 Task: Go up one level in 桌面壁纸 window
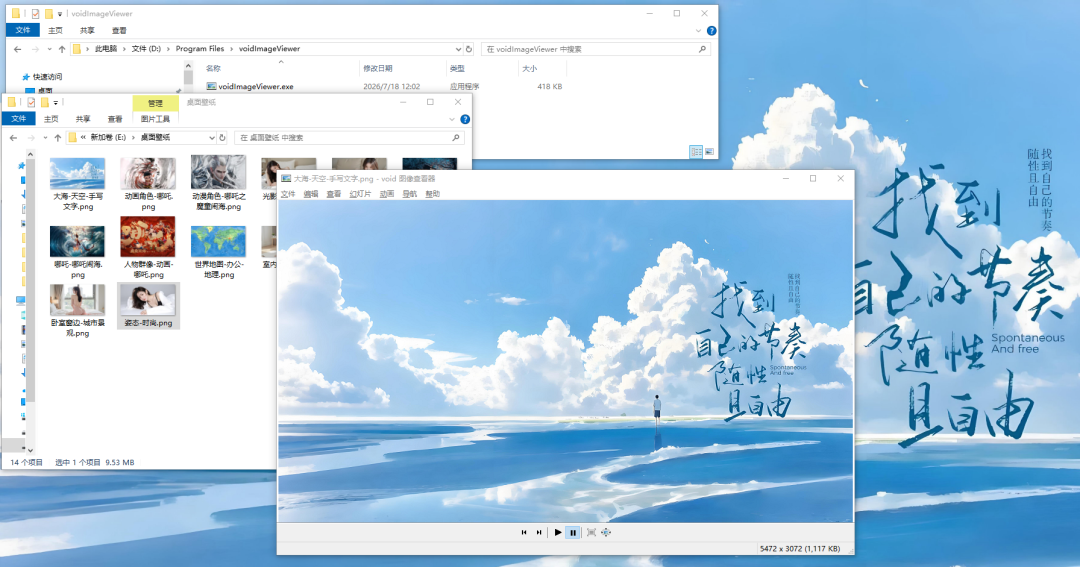(x=58, y=138)
